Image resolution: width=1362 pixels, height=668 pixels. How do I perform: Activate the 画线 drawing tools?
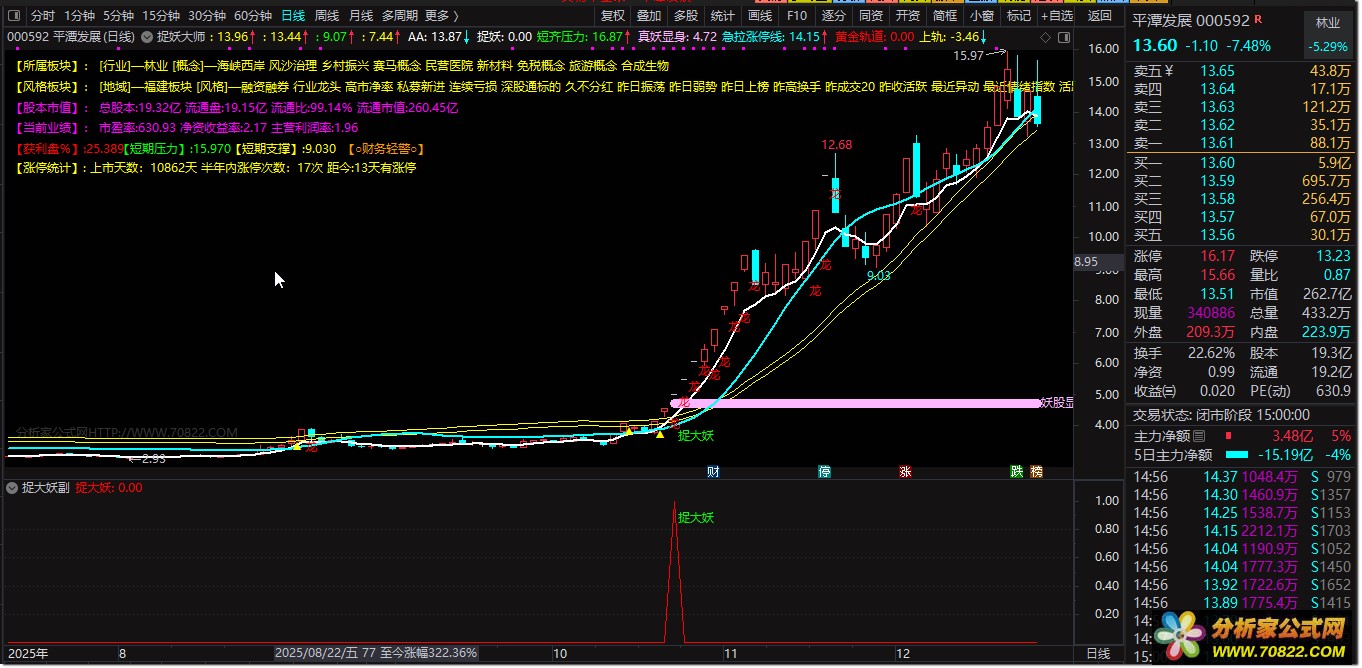pyautogui.click(x=760, y=16)
